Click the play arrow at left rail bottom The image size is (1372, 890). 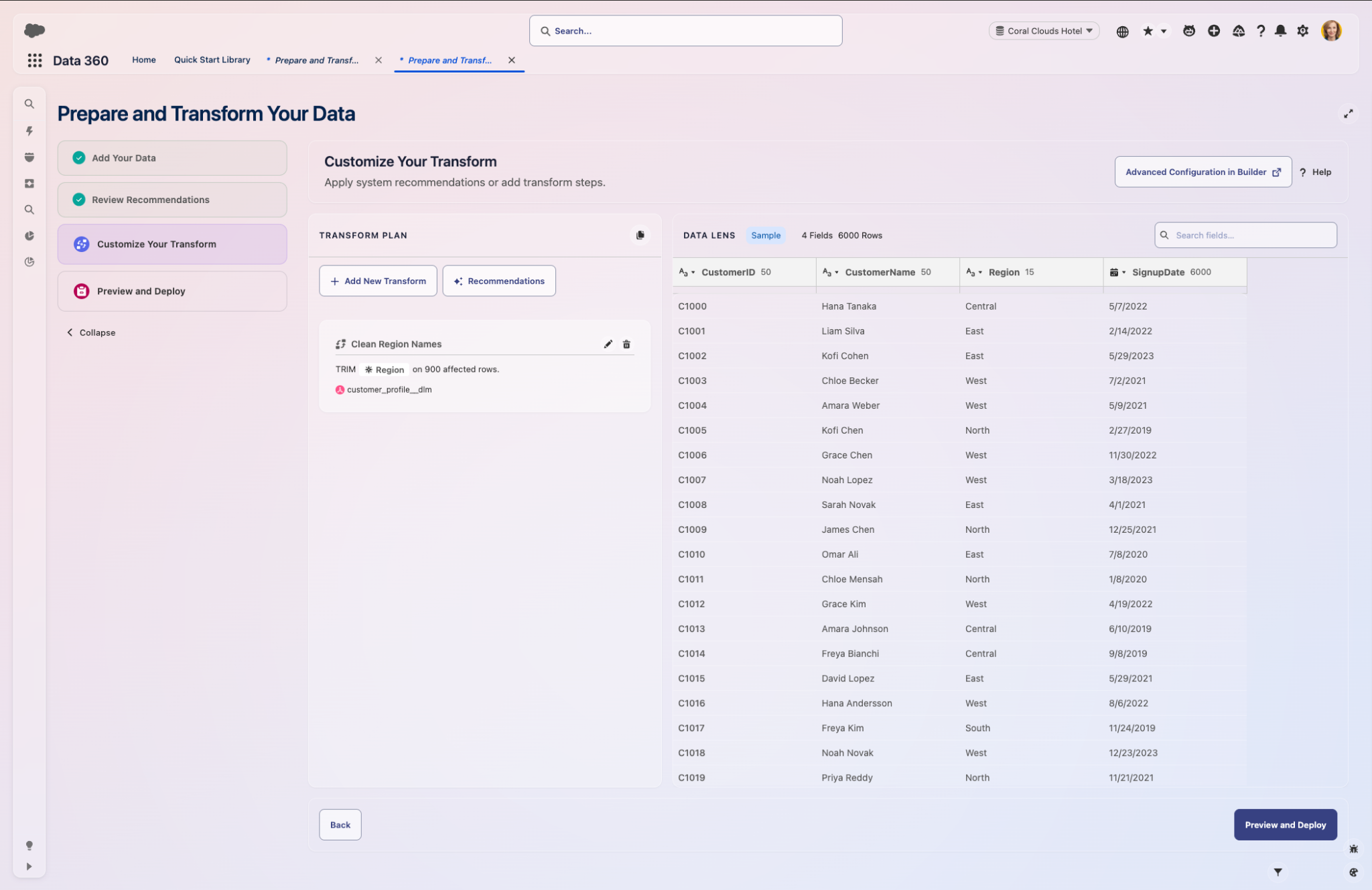tap(29, 867)
